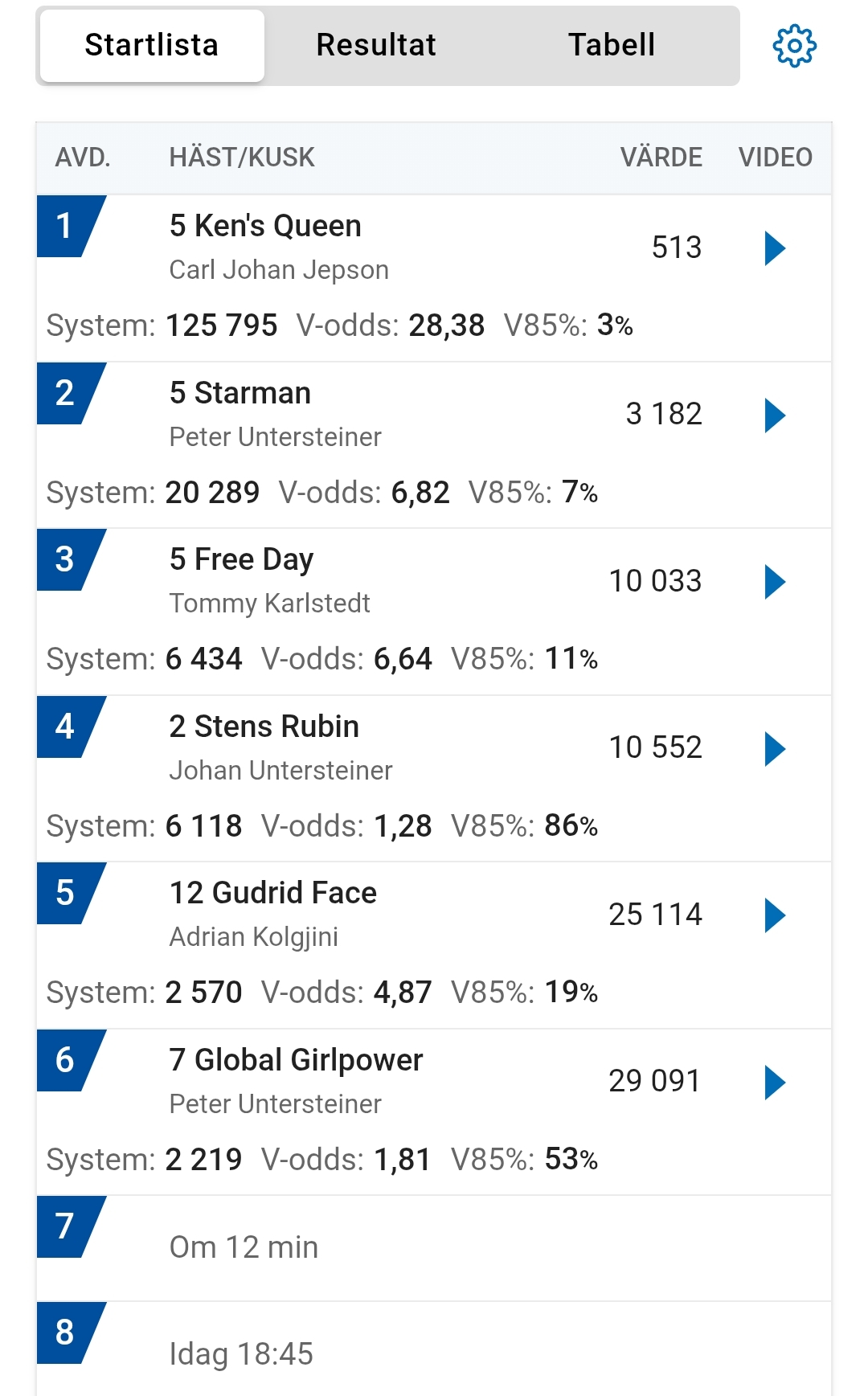Image resolution: width=868 pixels, height=1396 pixels.
Task: Select driver Tommy Karlstedt
Action: click(269, 604)
